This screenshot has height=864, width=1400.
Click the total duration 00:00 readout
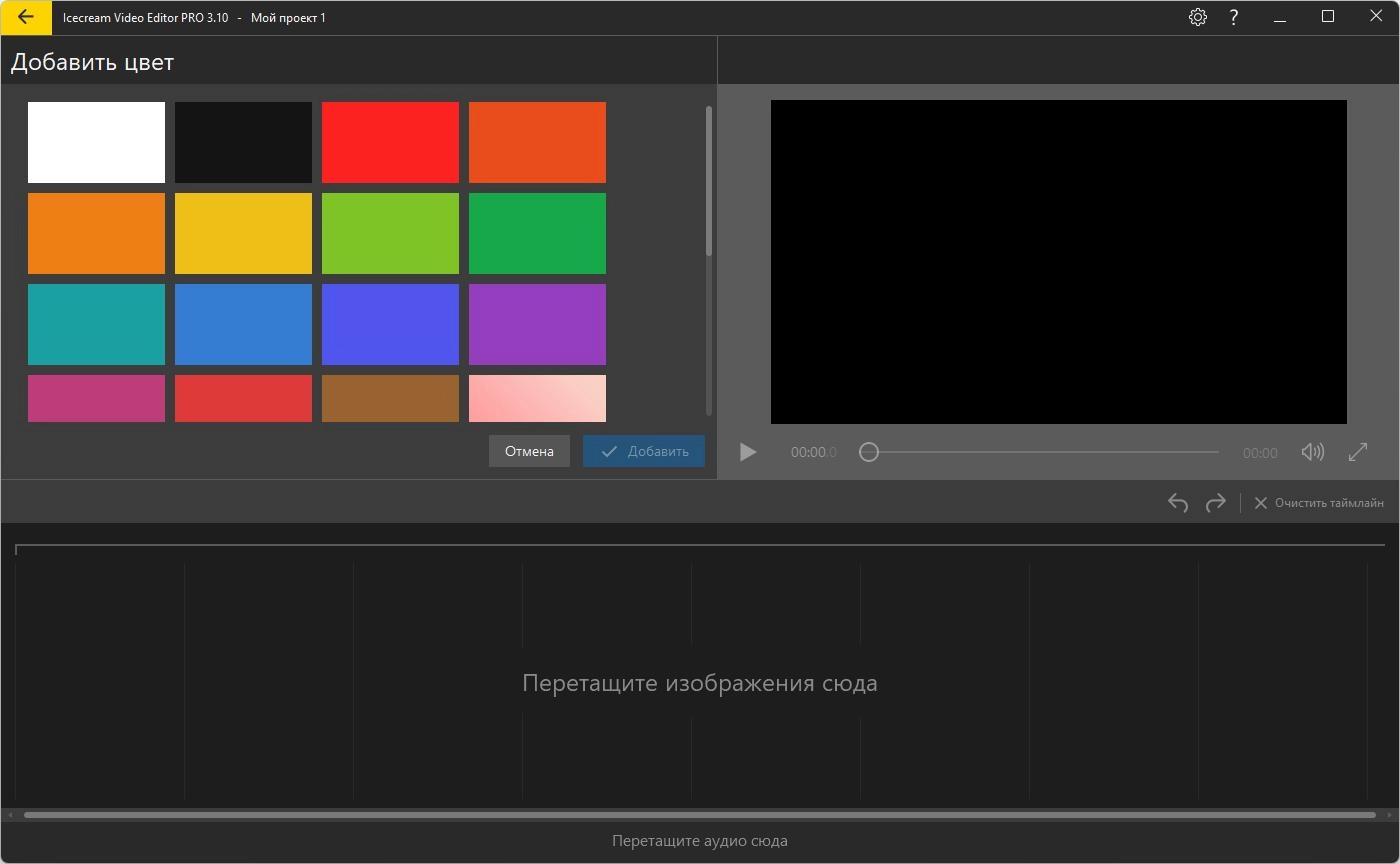[x=1260, y=453]
